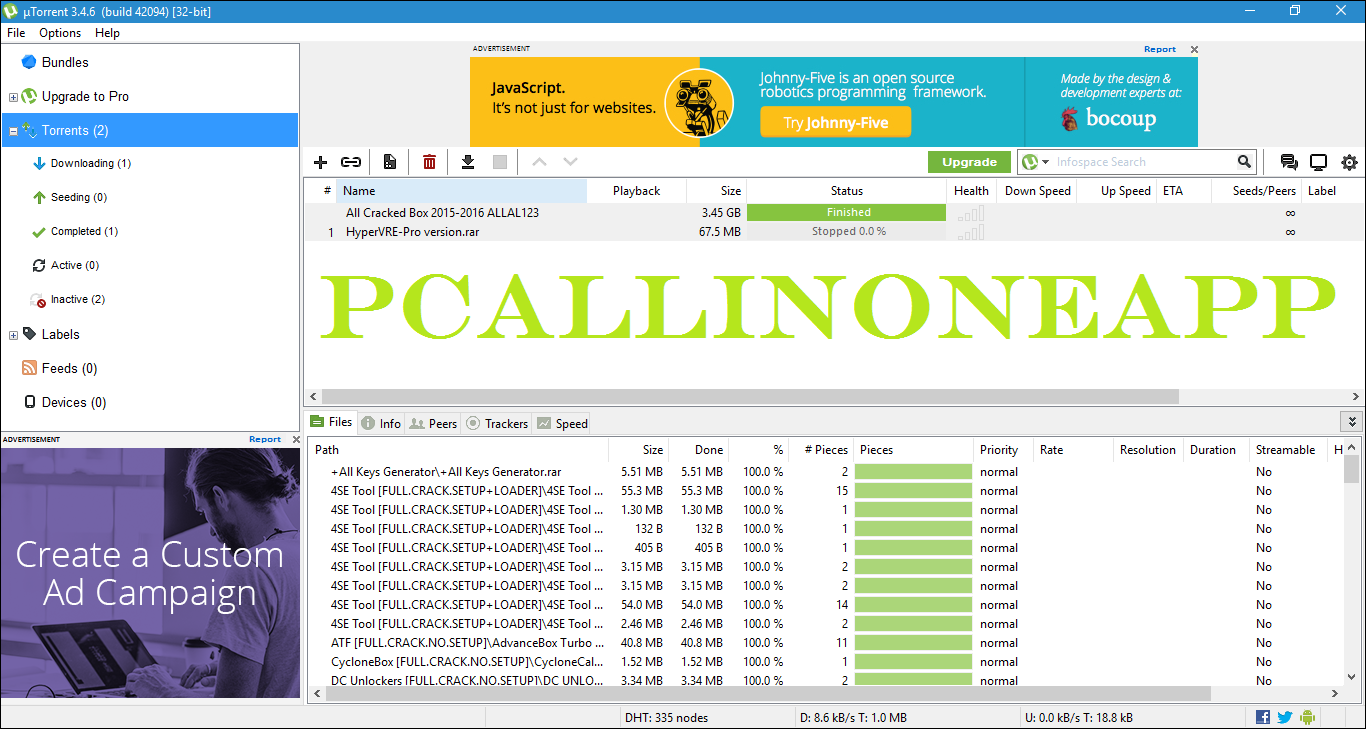Image resolution: width=1366 pixels, height=729 pixels.
Task: Click Move Up Queue arrow
Action: point(539,162)
